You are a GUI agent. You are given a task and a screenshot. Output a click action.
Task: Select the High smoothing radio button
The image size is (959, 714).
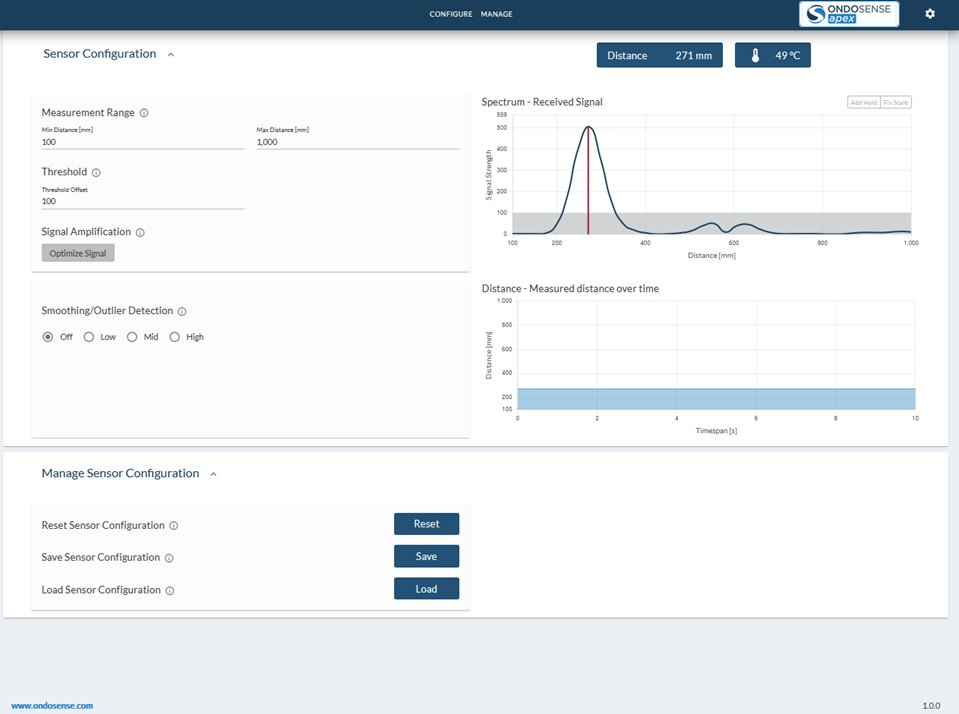(175, 337)
